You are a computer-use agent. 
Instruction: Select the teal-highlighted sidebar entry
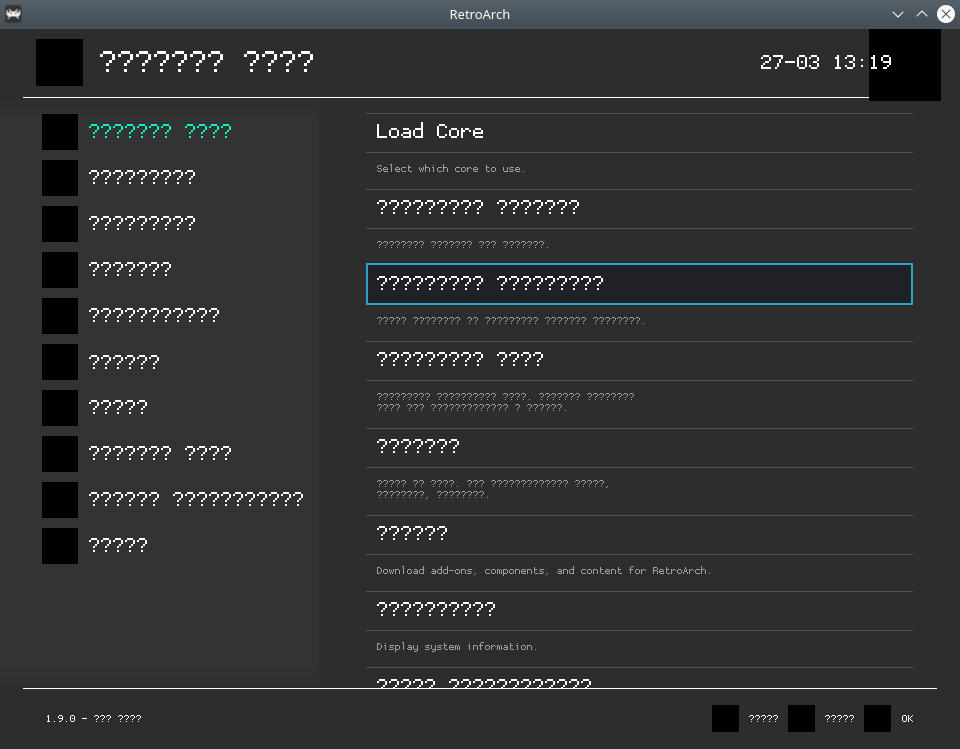tap(160, 131)
